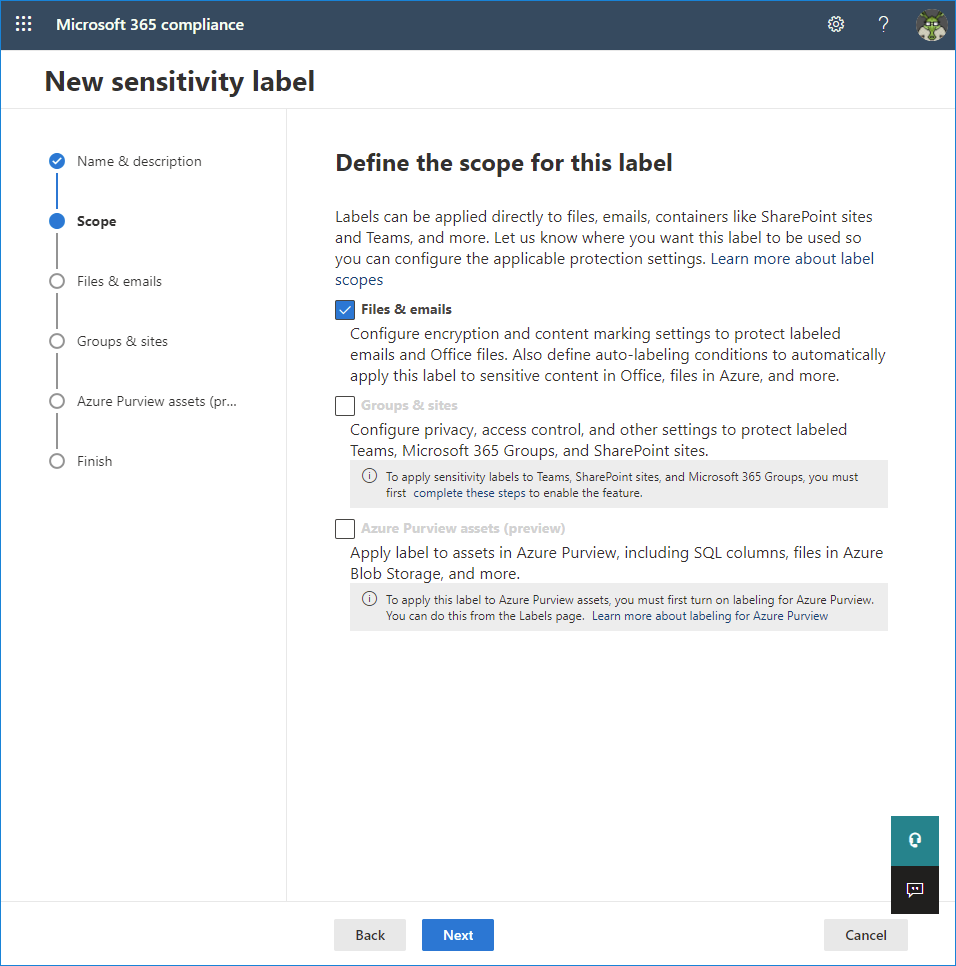This screenshot has height=966, width=956.
Task: Check the Azure Purview assets (preview) checkbox
Action: 344,528
